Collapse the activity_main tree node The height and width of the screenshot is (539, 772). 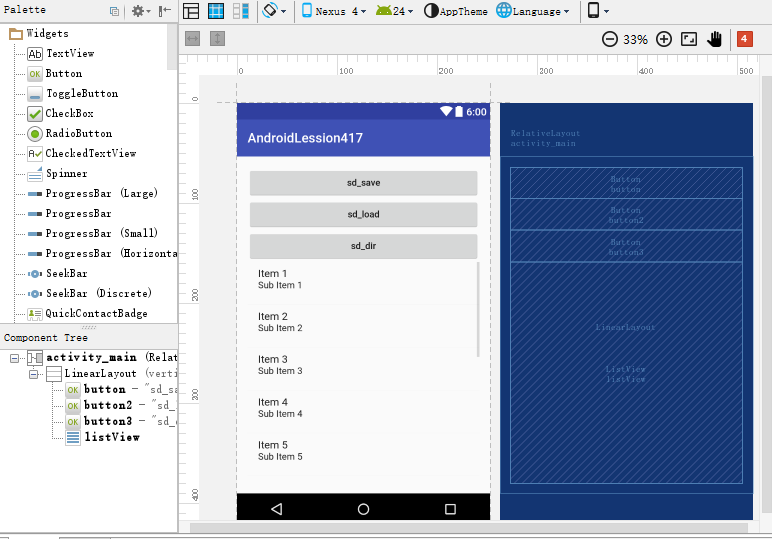[x=15, y=358]
